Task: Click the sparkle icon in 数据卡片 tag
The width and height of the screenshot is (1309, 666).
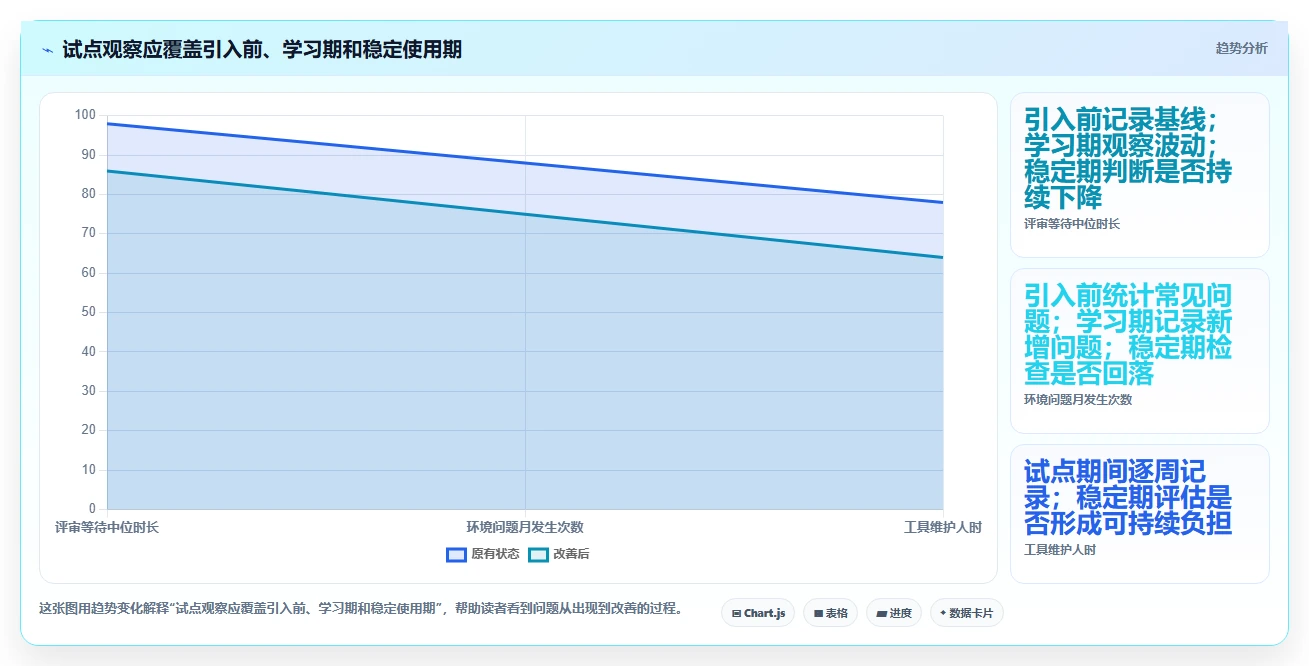Action: pyautogui.click(x=943, y=613)
